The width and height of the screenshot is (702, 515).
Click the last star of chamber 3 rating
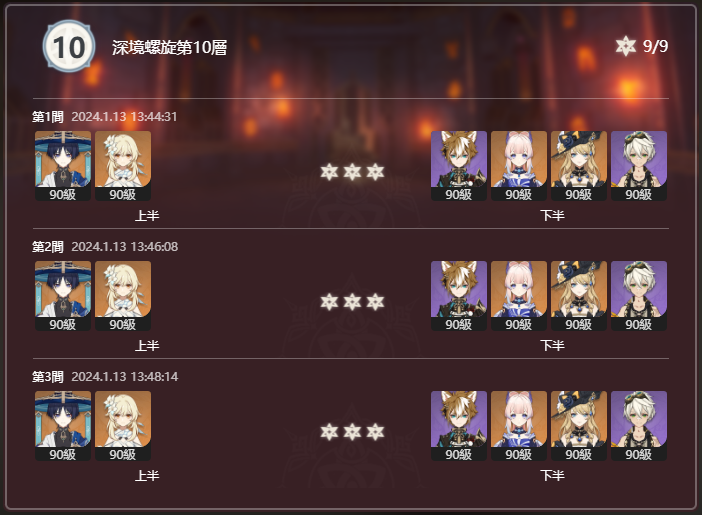pyautogui.click(x=375, y=432)
